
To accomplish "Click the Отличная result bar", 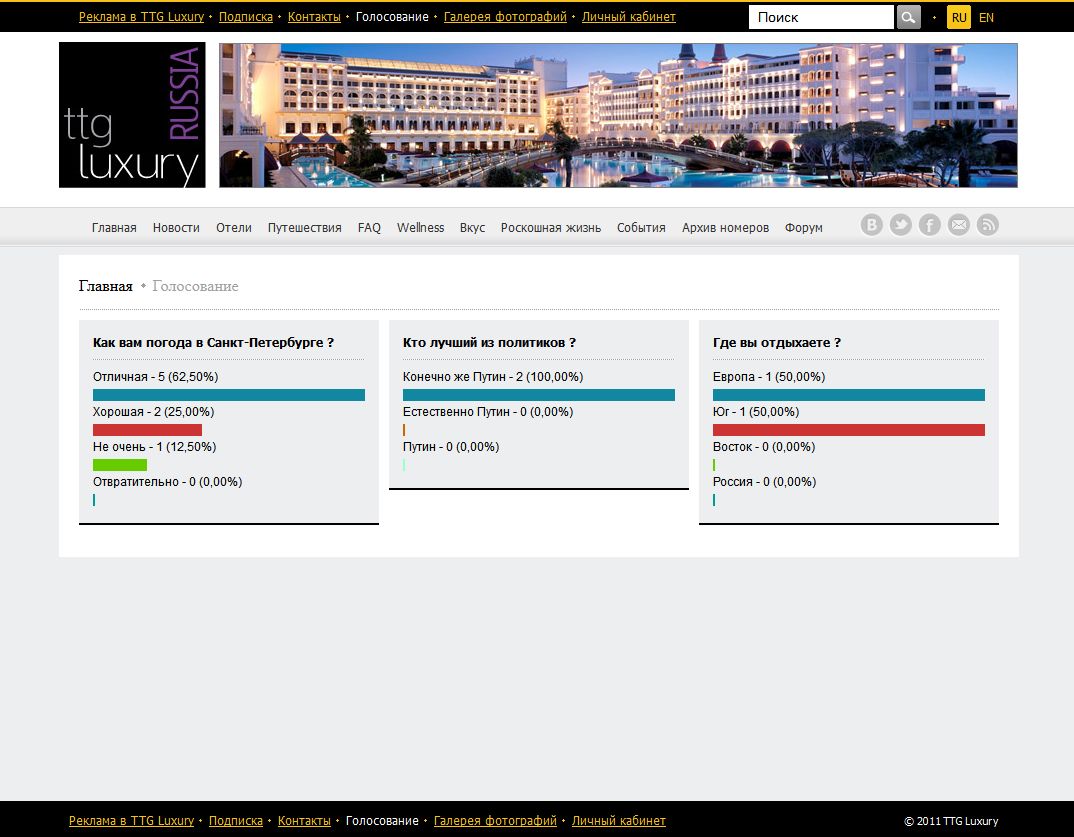I will coord(229,395).
